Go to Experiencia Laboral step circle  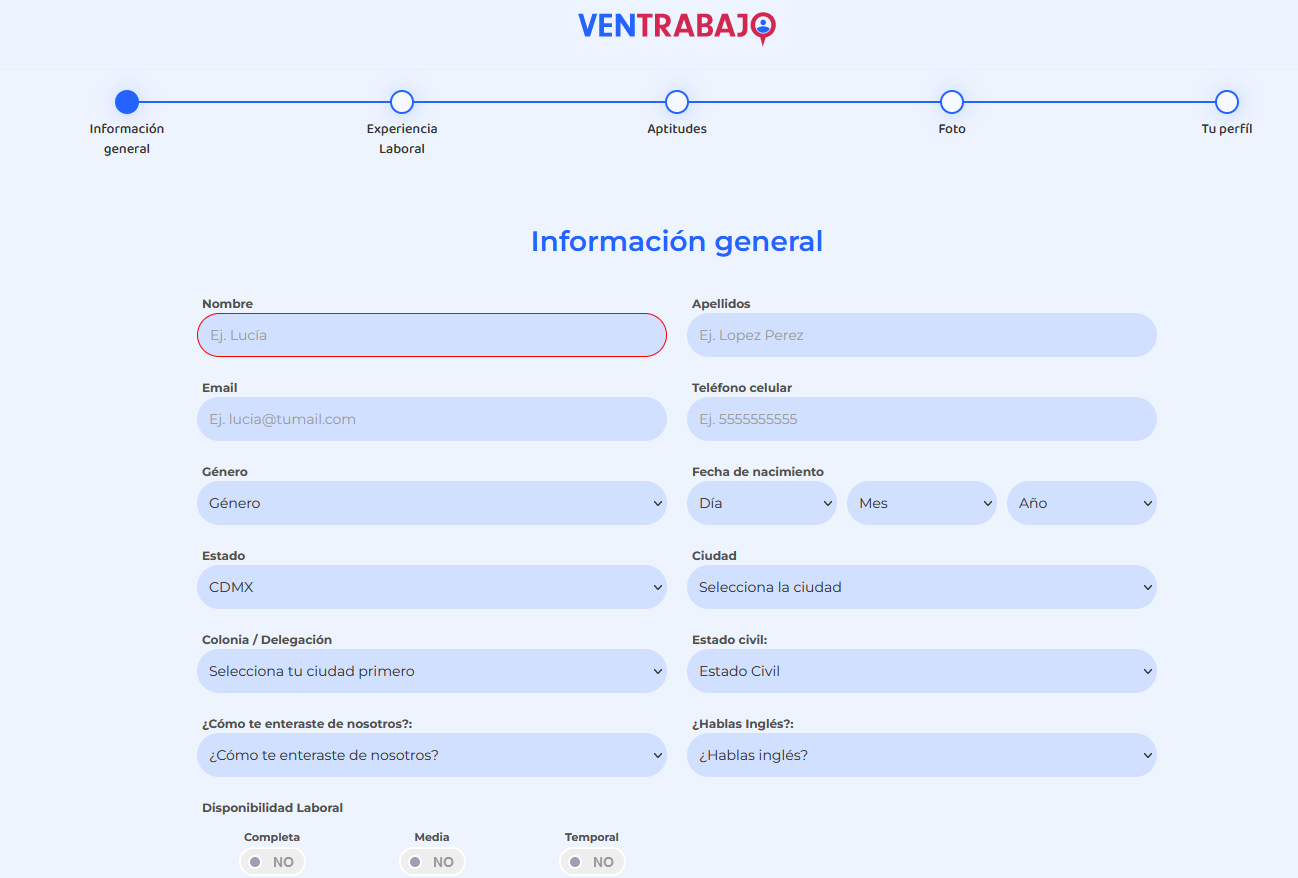tap(402, 102)
